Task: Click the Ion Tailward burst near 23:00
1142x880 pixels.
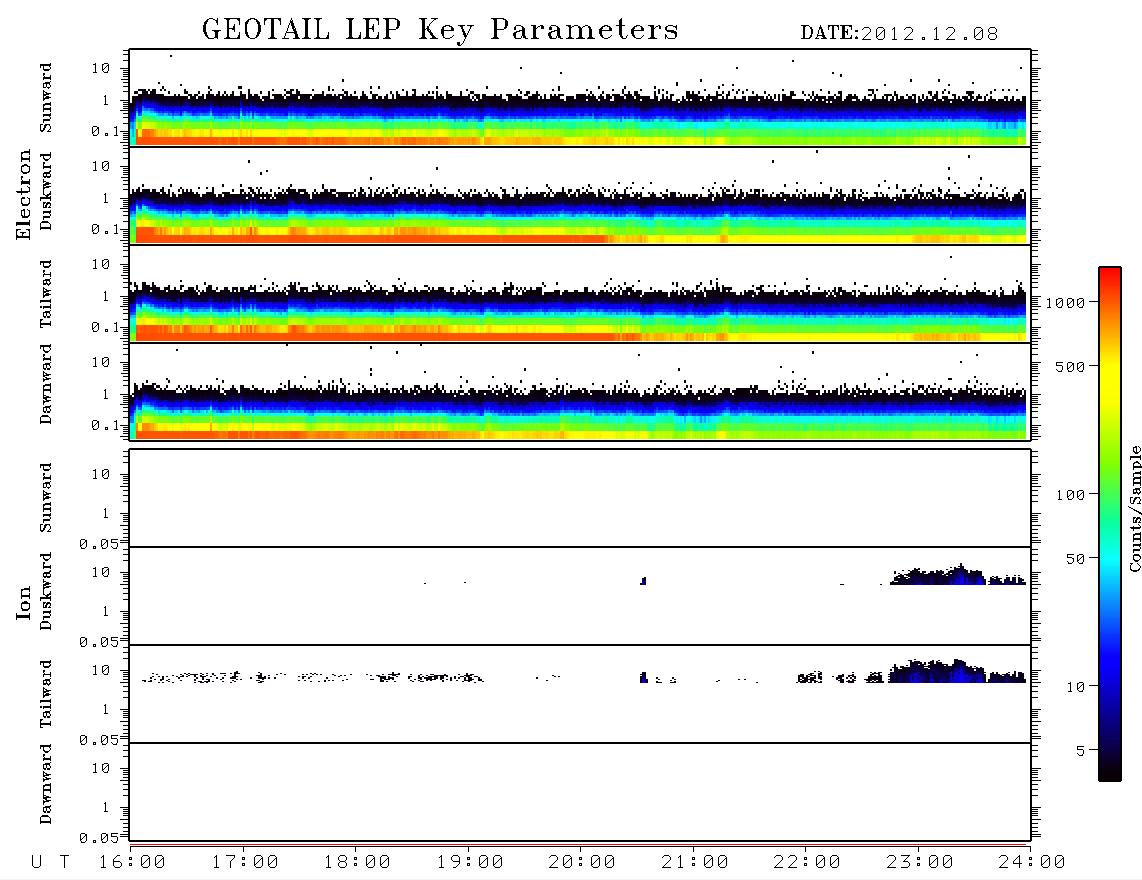Action: coord(938,671)
